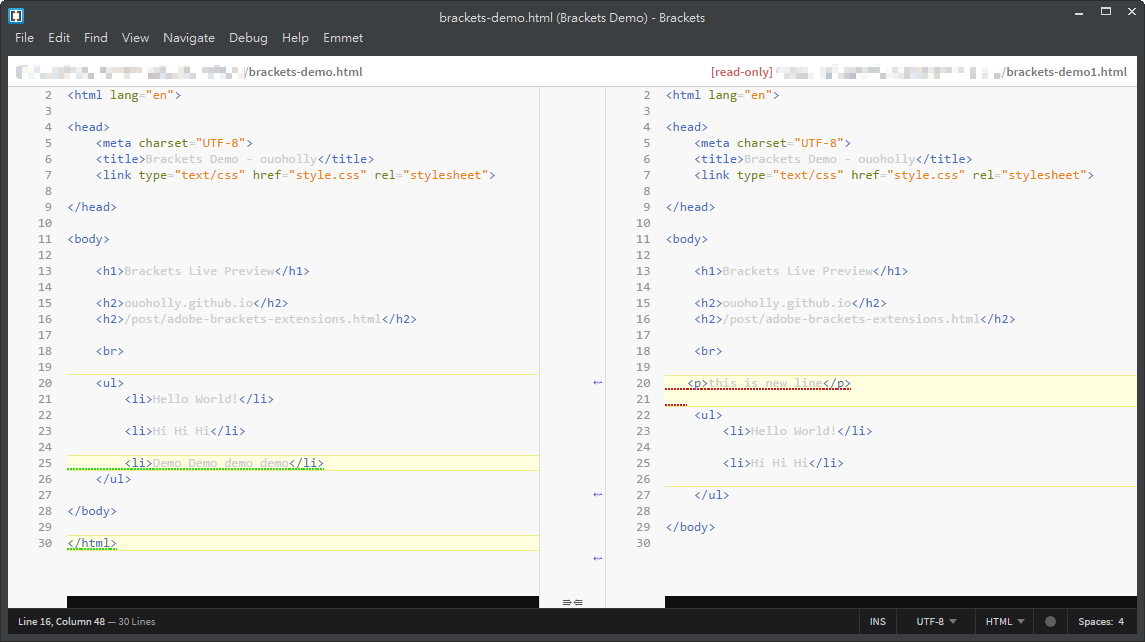Open the Find menu
This screenshot has width=1145, height=642.
[96, 38]
